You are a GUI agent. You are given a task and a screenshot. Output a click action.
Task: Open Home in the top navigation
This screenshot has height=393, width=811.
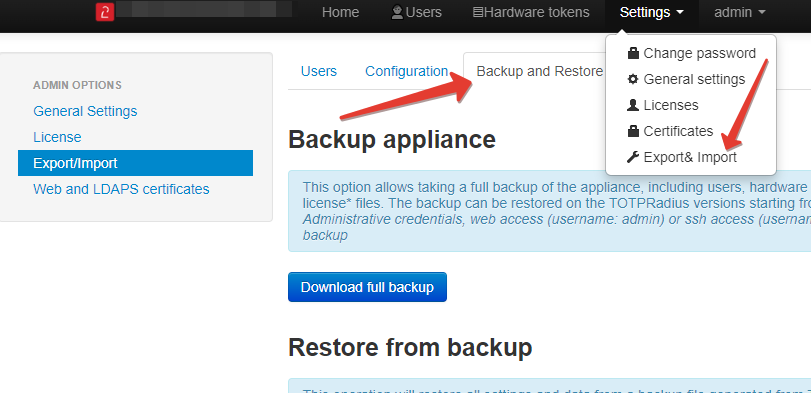click(340, 12)
